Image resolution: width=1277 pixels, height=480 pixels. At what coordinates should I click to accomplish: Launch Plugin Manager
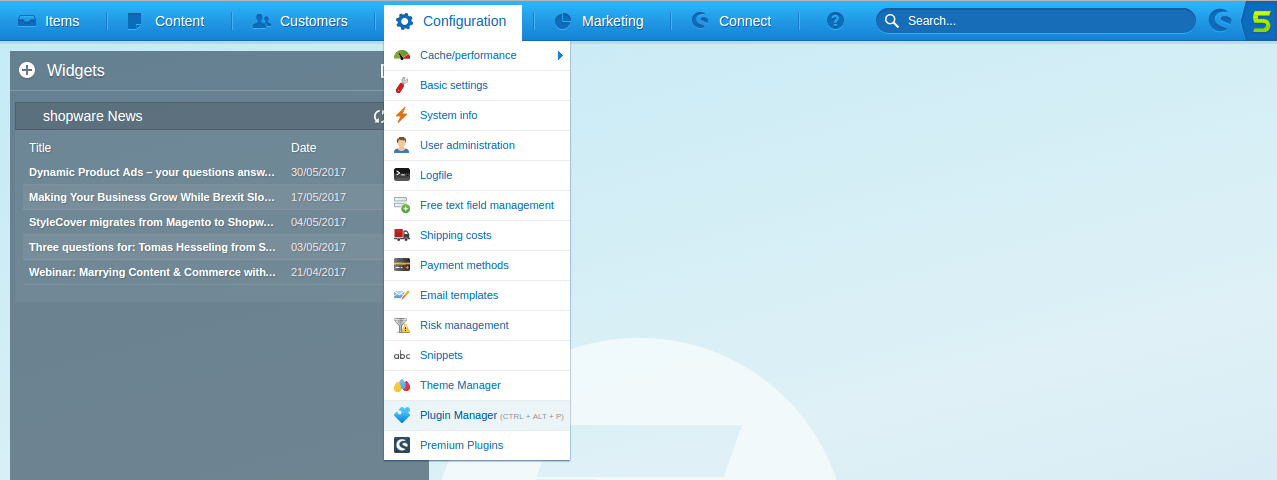point(477,415)
